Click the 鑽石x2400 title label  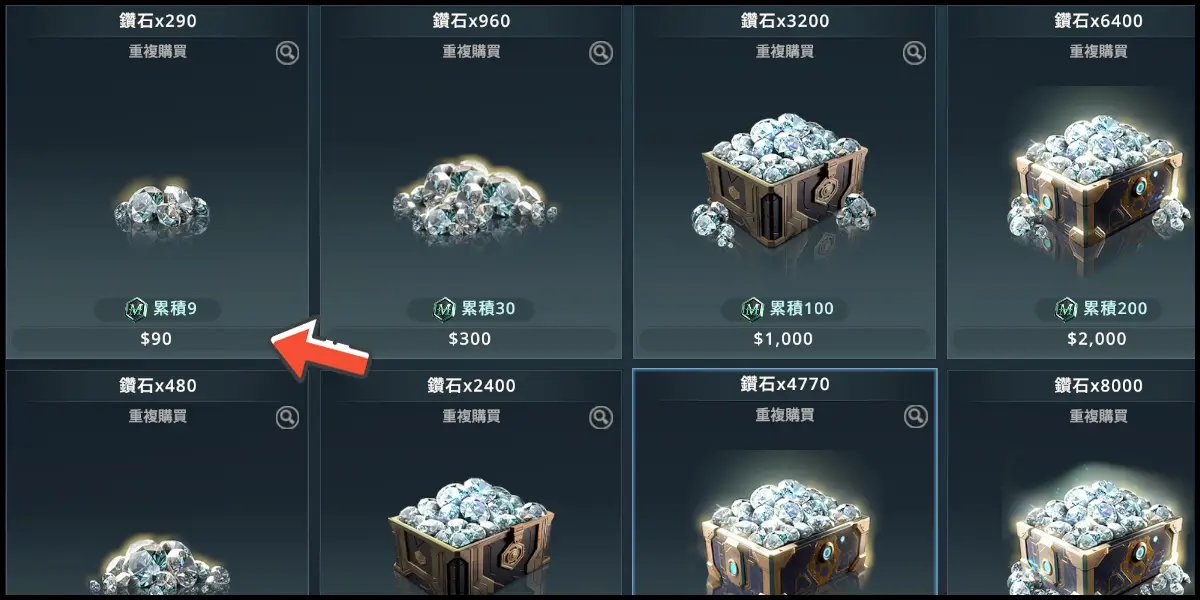[x=469, y=385]
